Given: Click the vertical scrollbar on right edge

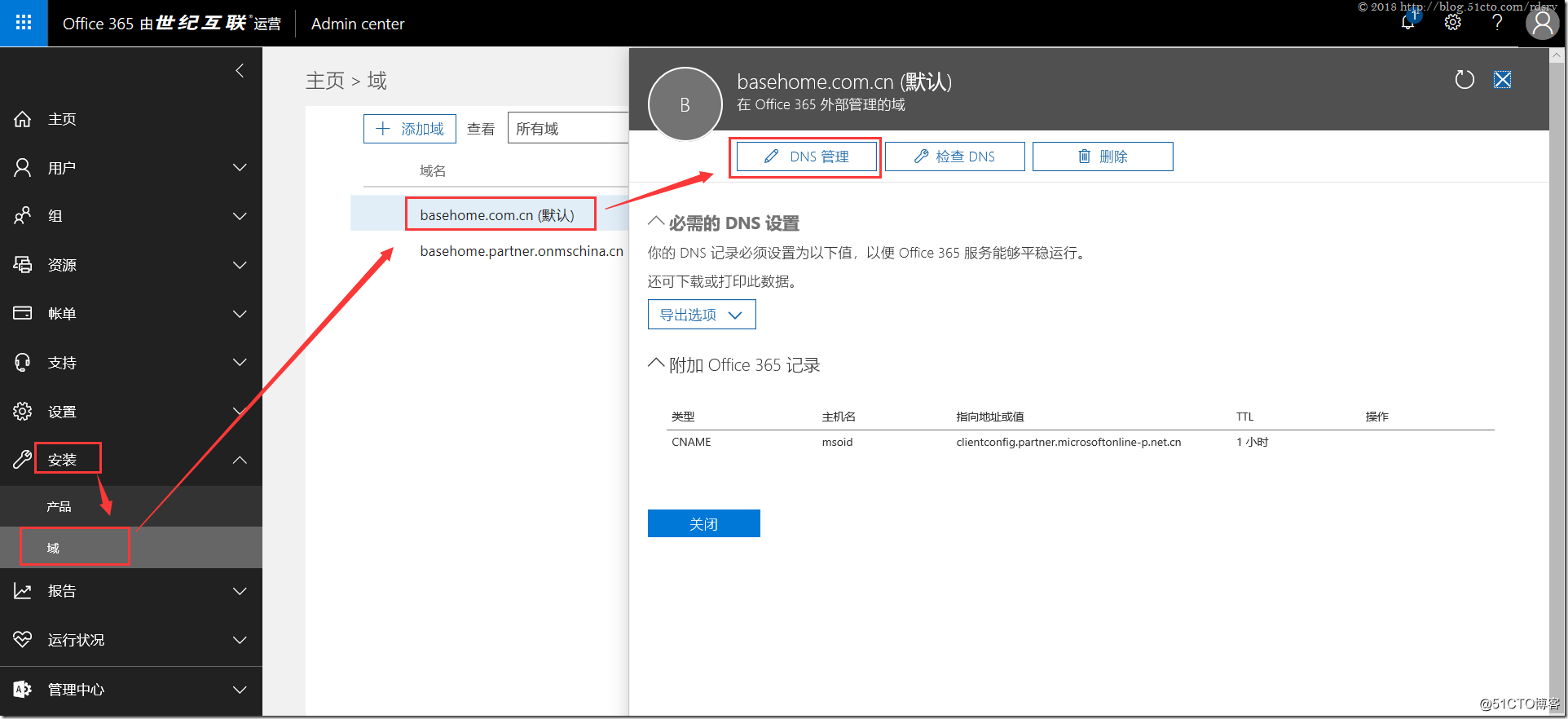Looking at the screenshot, I should coord(1557,381).
